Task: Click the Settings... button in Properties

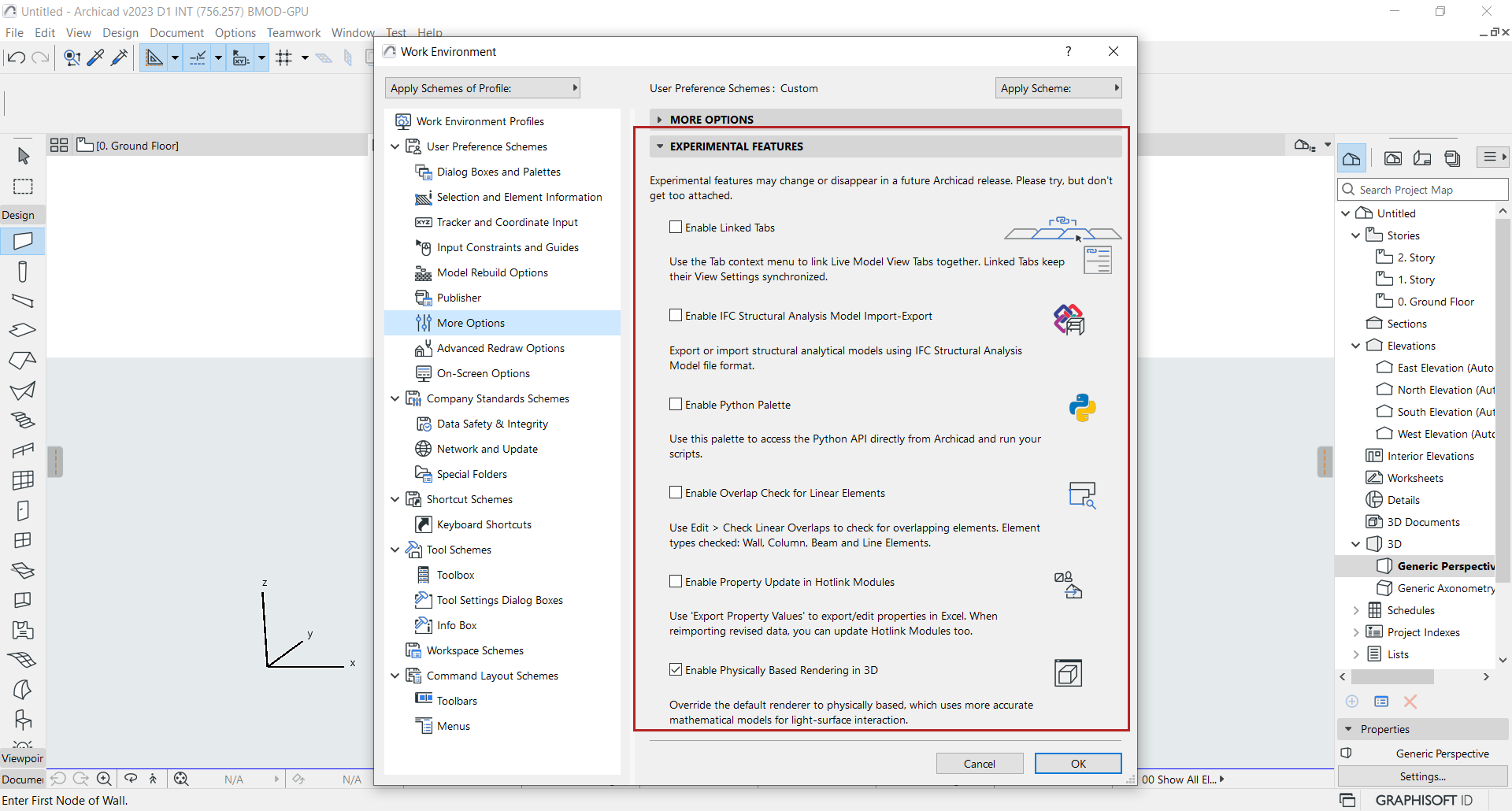Action: point(1422,776)
